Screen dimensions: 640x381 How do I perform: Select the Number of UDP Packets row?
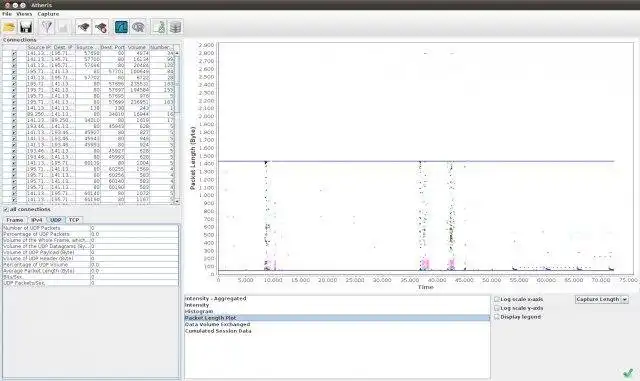pos(91,228)
